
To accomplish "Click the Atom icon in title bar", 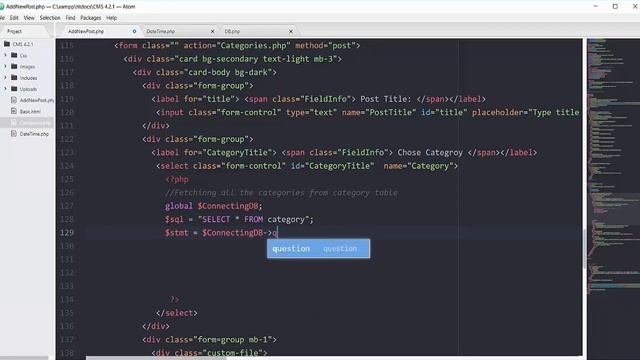I will tap(2, 7).
